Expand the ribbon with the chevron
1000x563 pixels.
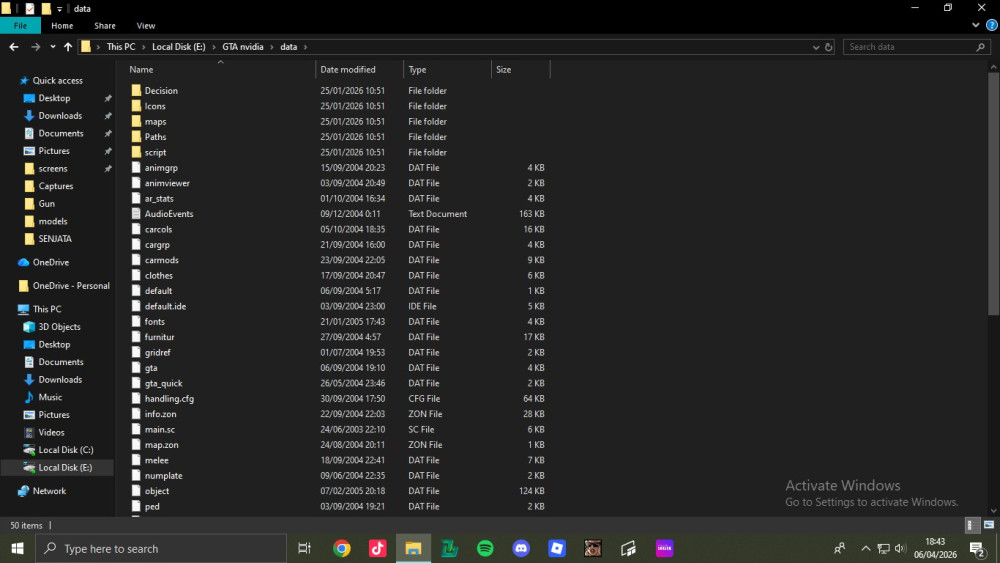pyautogui.click(x=975, y=26)
